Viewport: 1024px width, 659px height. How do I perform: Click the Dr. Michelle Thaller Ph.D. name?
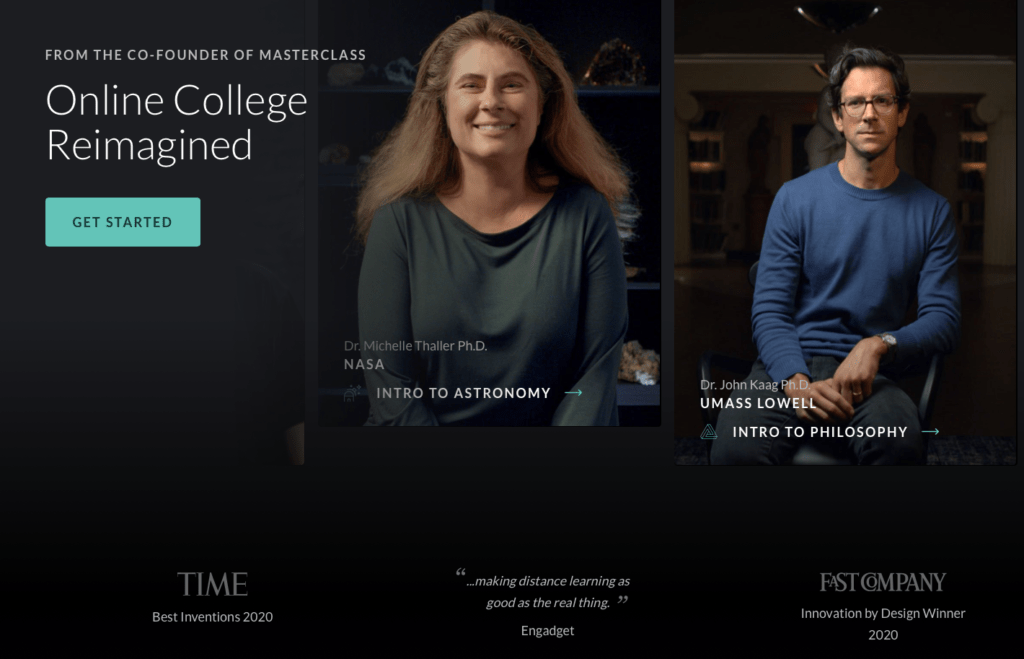(415, 346)
